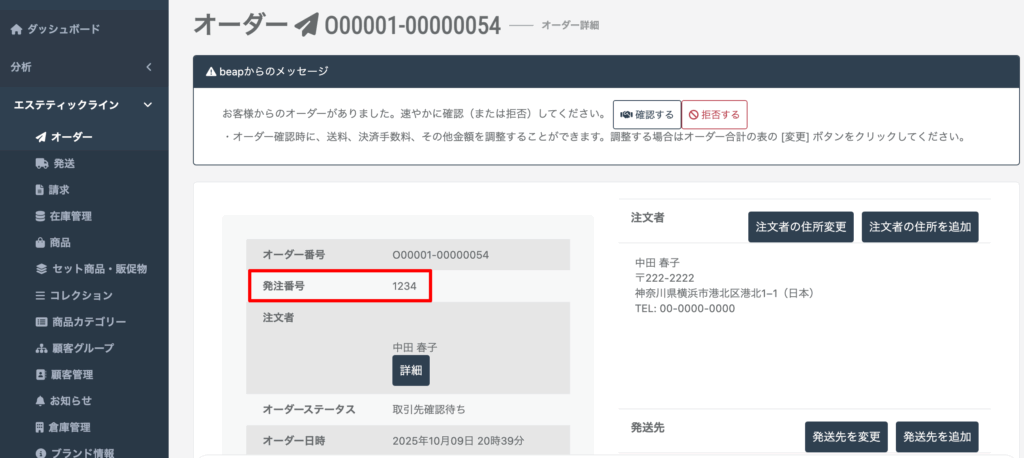Viewport: 1024px width, 458px height.
Task: Click the 顧客グループ hierarchy icon
Action: point(40,348)
